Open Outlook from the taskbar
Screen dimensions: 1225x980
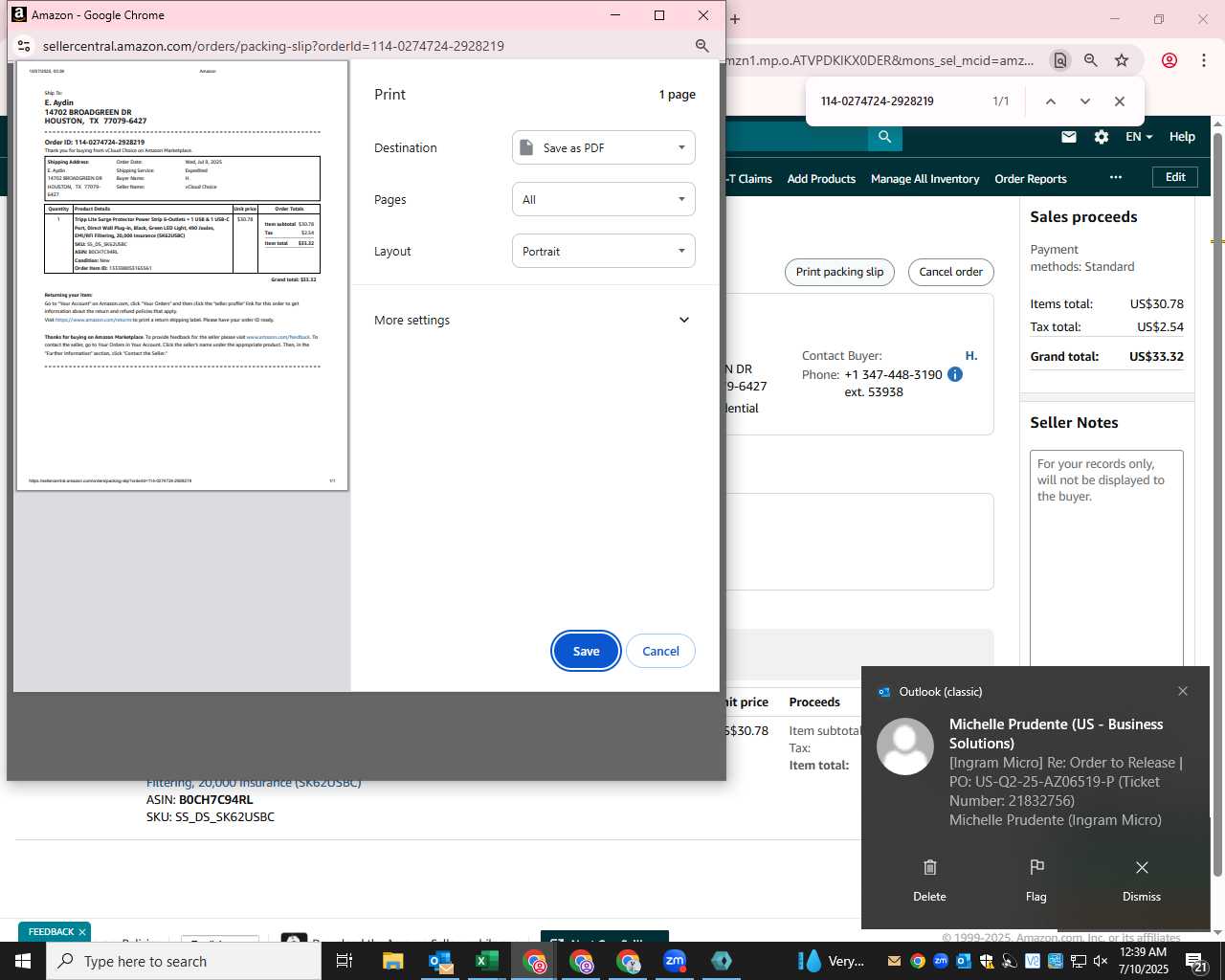tap(440, 961)
